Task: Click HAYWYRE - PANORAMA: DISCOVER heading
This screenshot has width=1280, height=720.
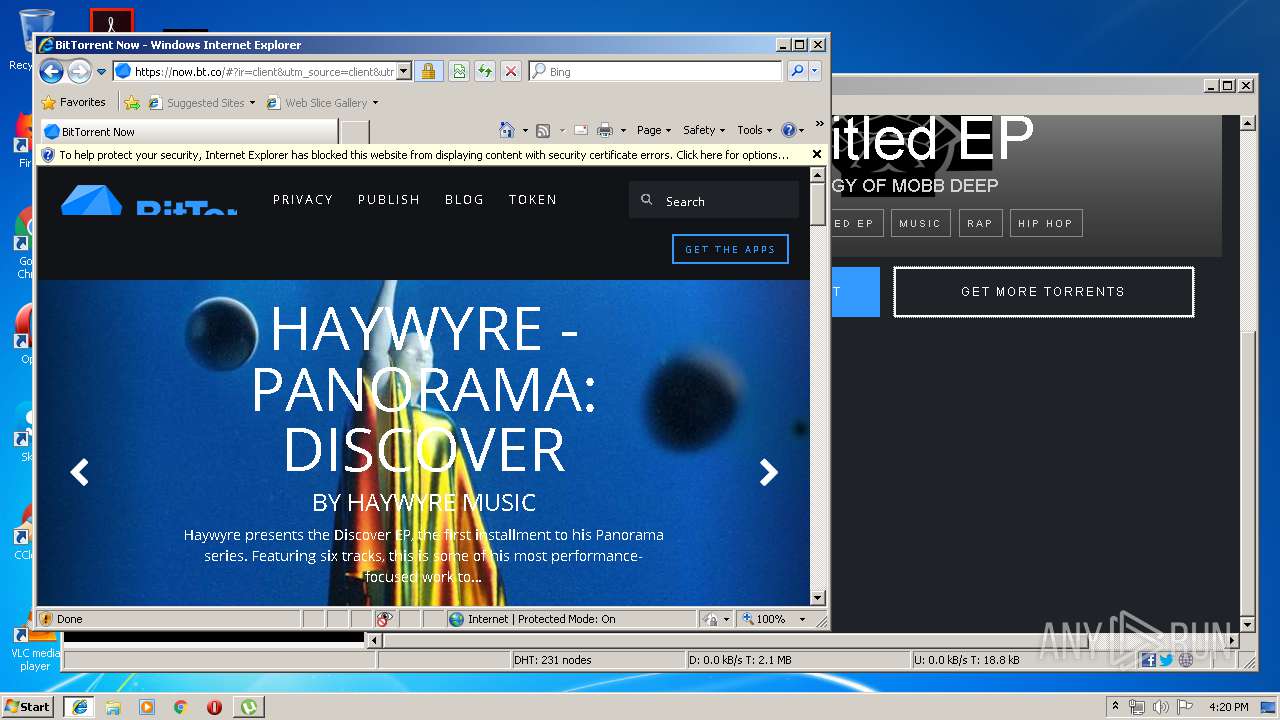Action: (424, 389)
